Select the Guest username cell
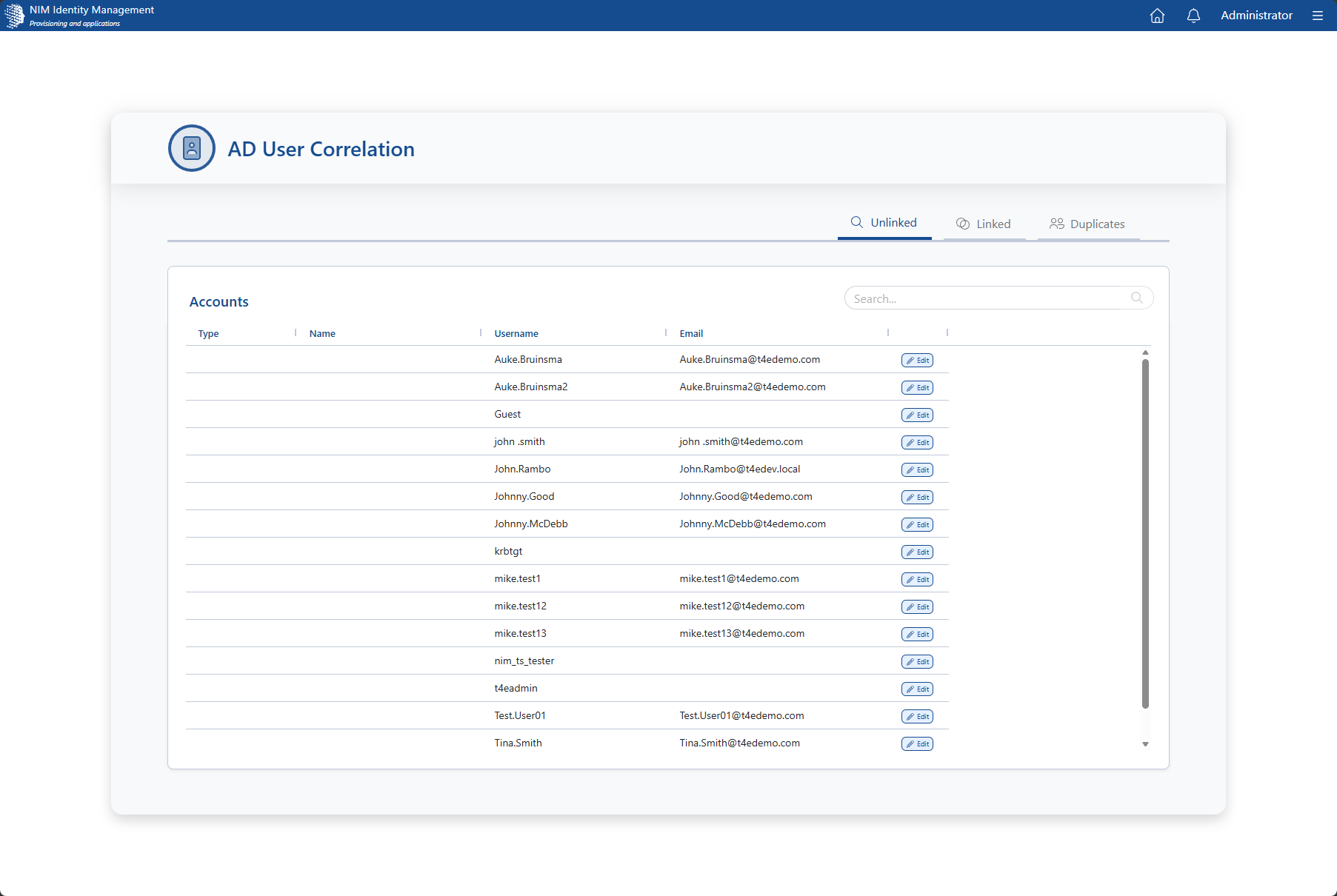Image resolution: width=1337 pixels, height=896 pixels. 507,414
